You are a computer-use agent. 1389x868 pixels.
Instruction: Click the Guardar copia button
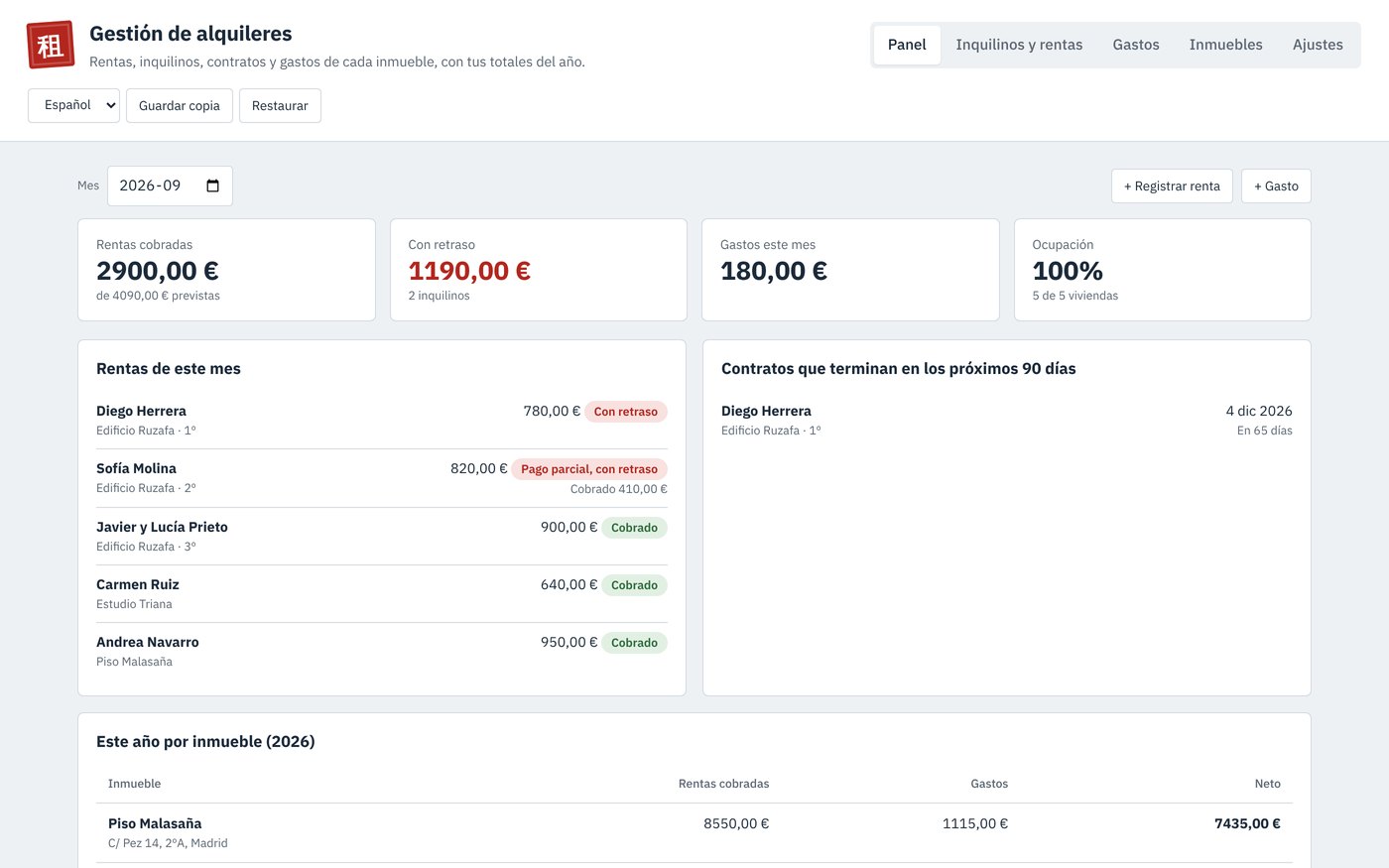(180, 105)
